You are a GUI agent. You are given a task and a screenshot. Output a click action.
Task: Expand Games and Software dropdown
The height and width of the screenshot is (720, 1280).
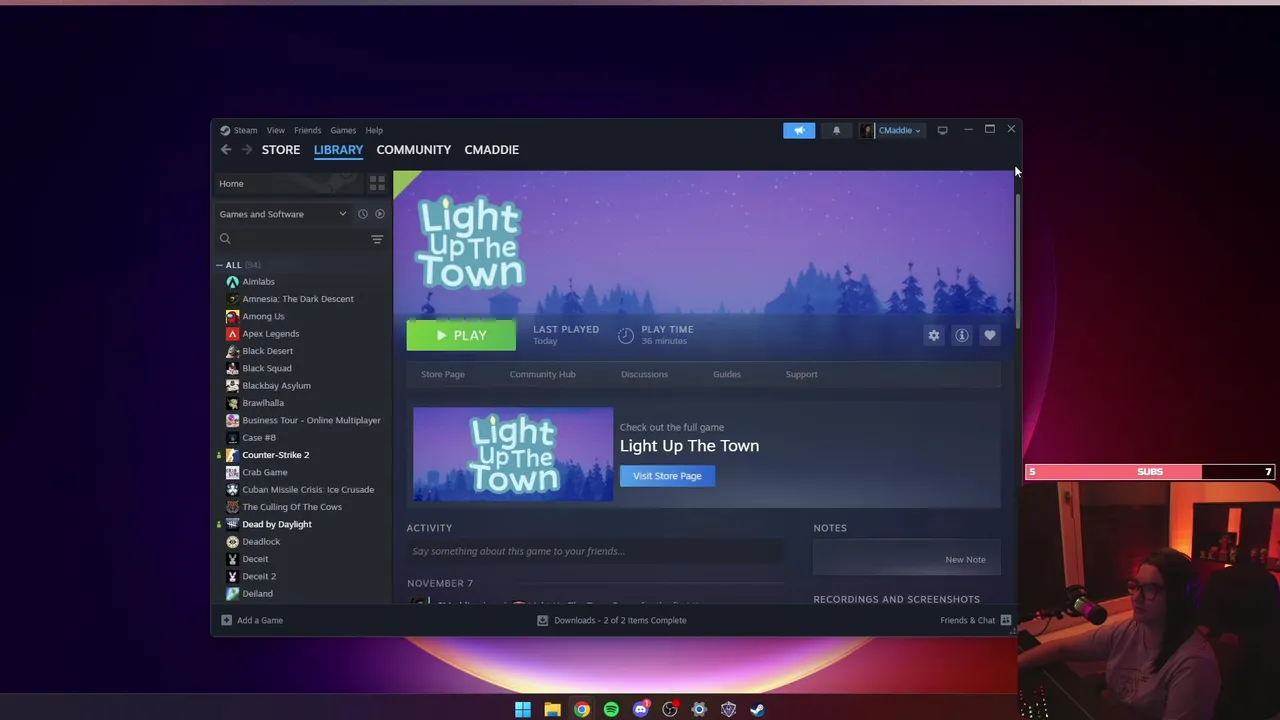click(283, 214)
